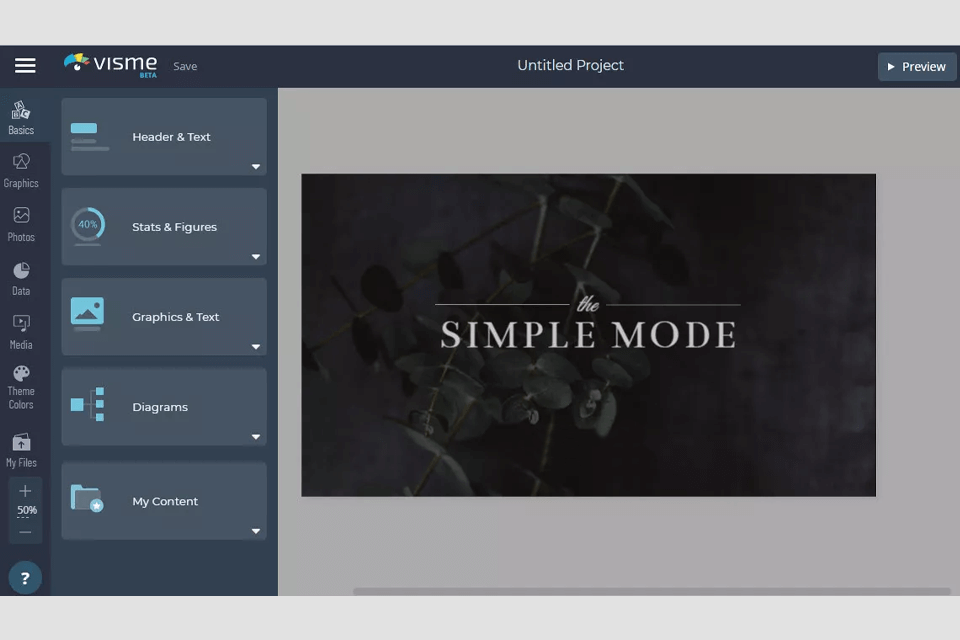
Task: Open the Theme Colors panel
Action: pyautogui.click(x=21, y=388)
